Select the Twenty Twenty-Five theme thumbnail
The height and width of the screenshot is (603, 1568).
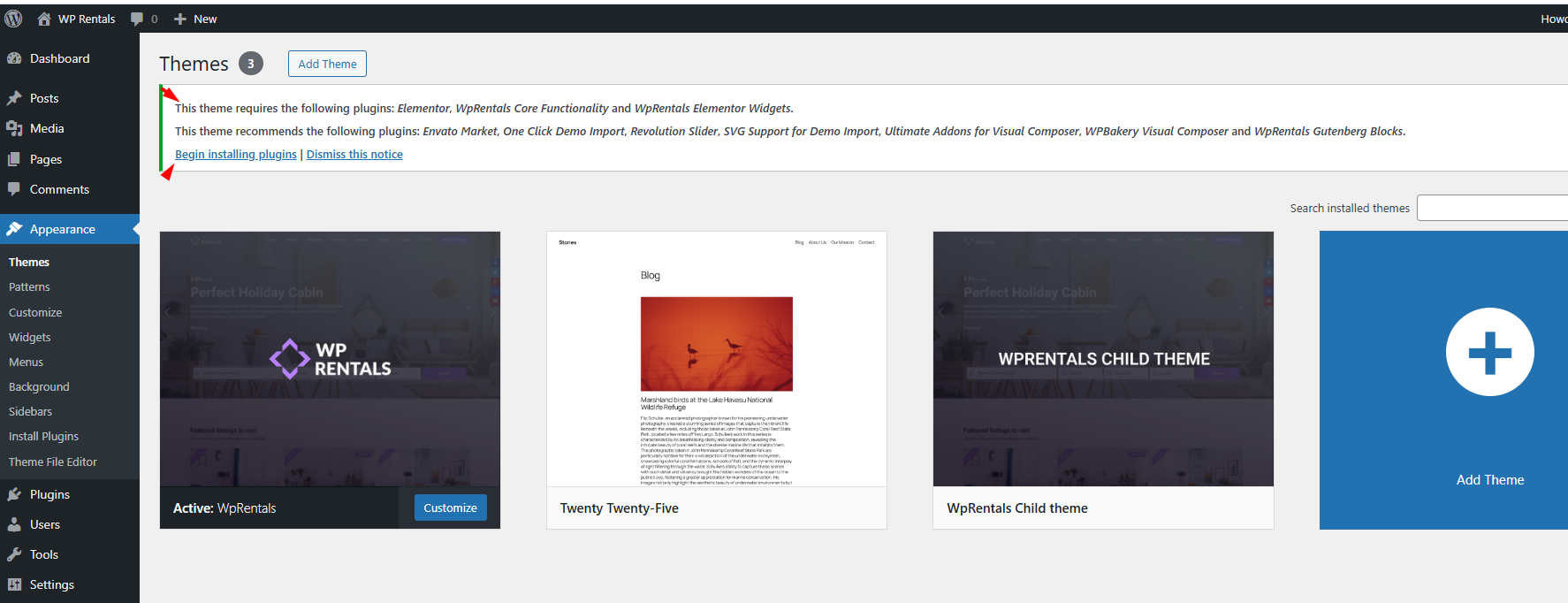(x=716, y=359)
